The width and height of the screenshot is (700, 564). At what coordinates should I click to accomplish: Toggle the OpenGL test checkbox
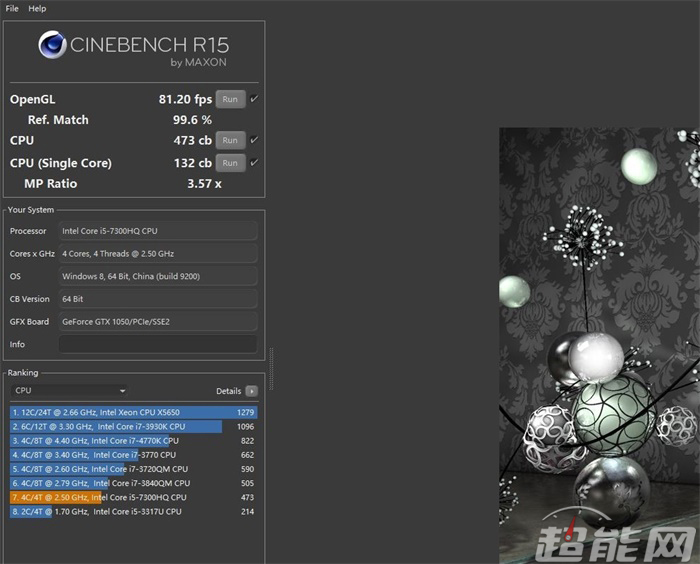[x=254, y=99]
